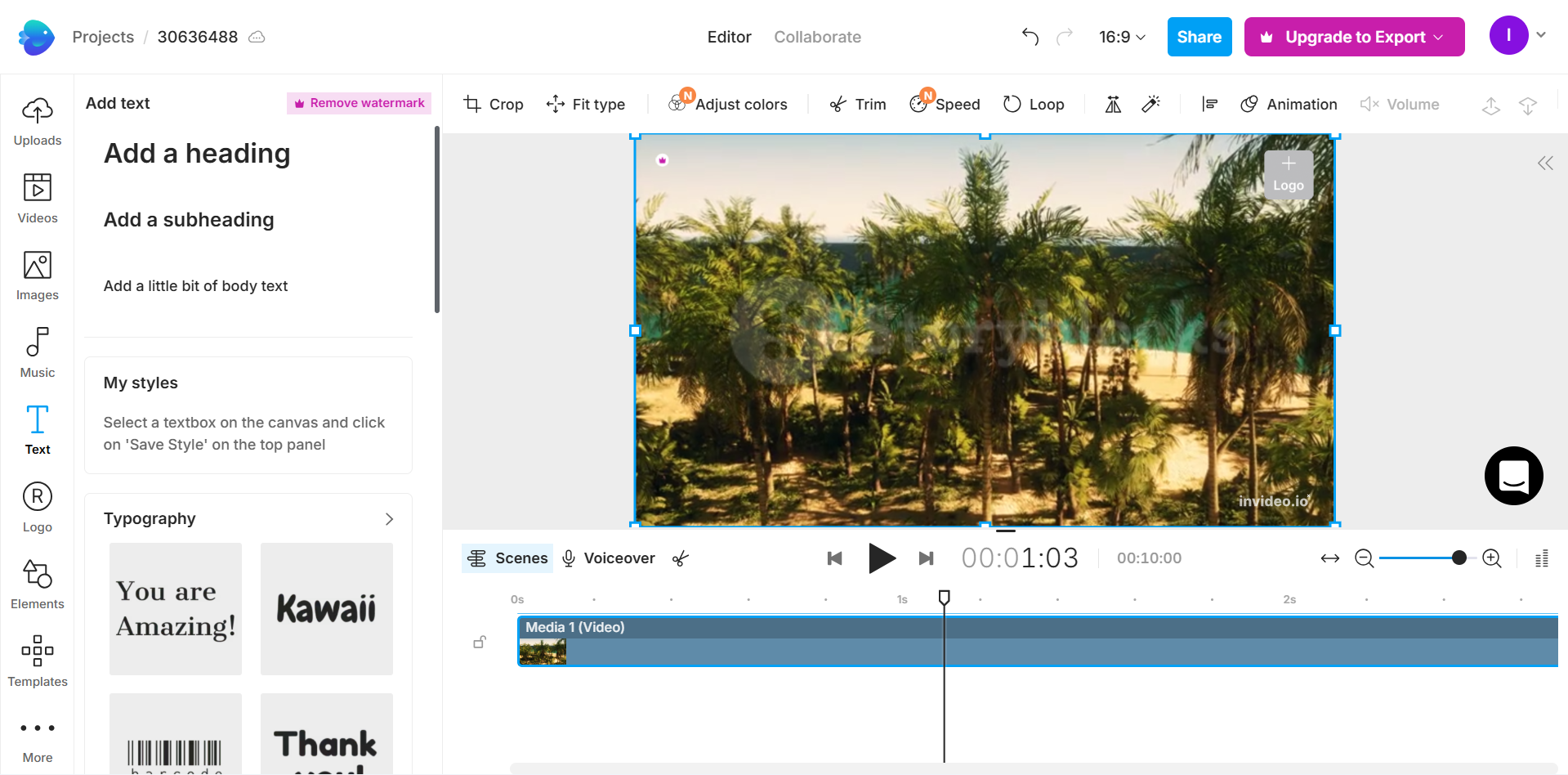Click the Share button
This screenshot has width=1568, height=775.
1199,37
